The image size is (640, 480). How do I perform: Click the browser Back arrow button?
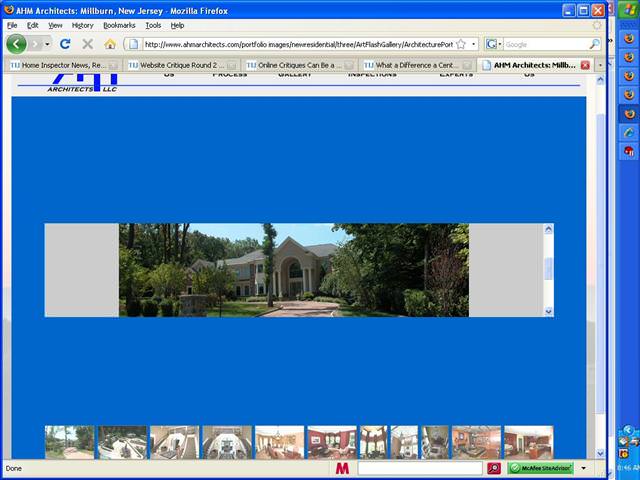[16, 44]
